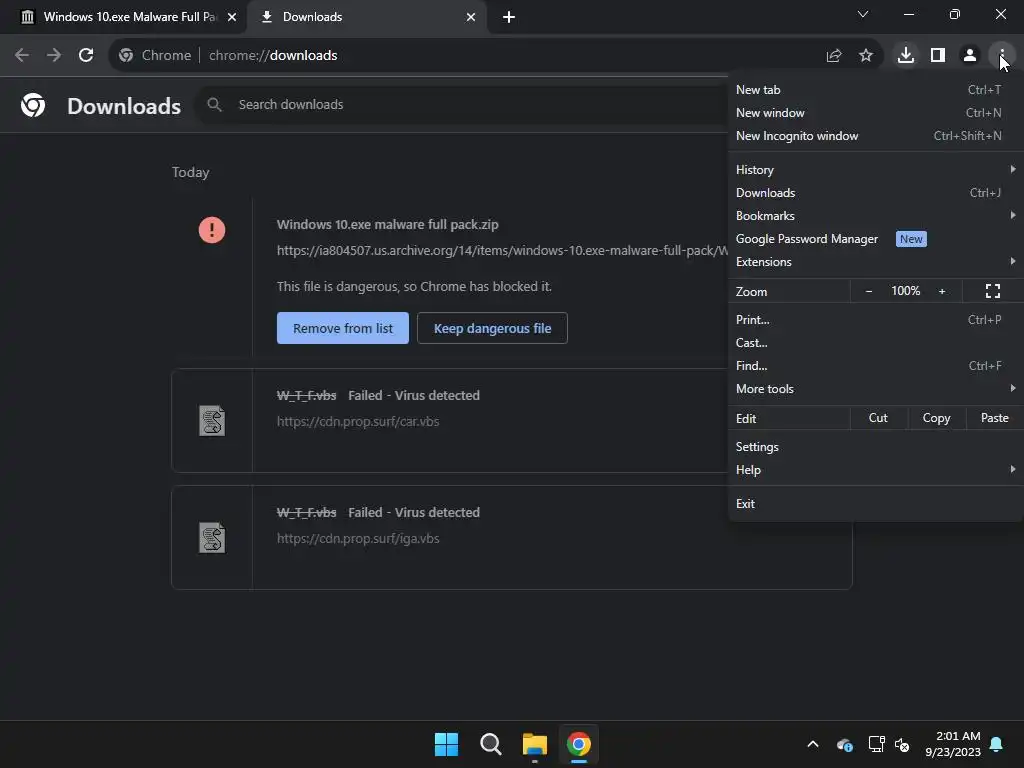Open Settings from the menu
This screenshot has width=1024, height=768.
point(876,447)
